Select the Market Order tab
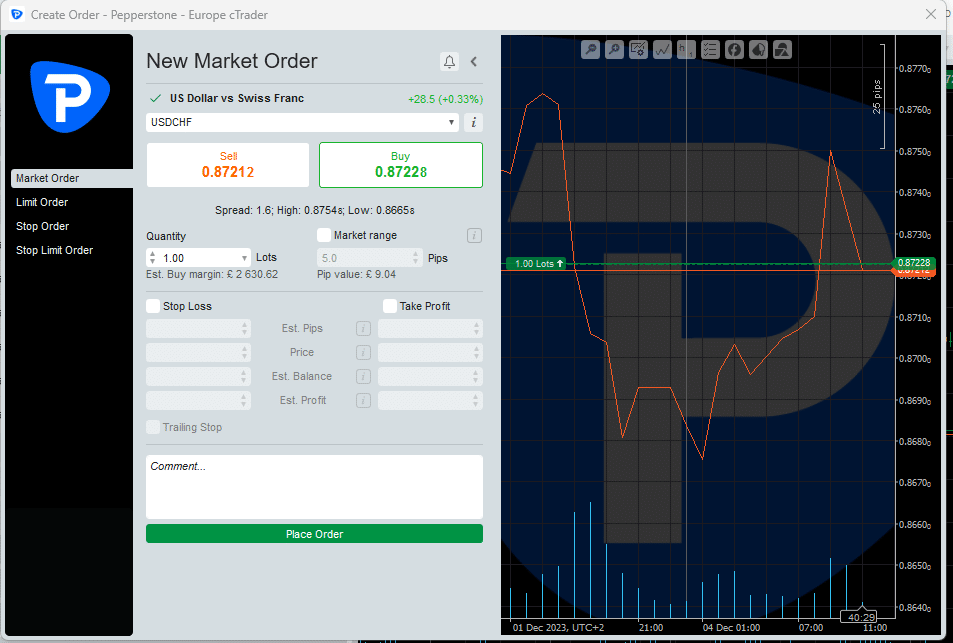This screenshot has height=643, width=953. pyautogui.click(x=72, y=178)
